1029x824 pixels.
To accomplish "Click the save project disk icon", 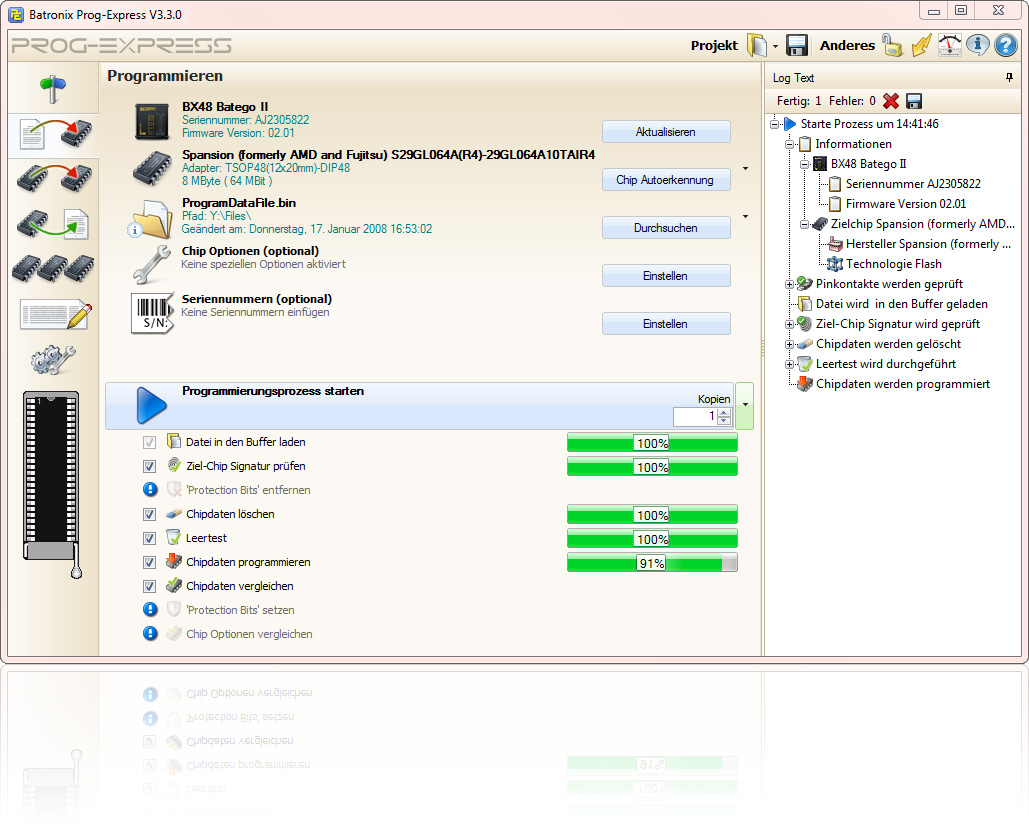I will [x=796, y=45].
